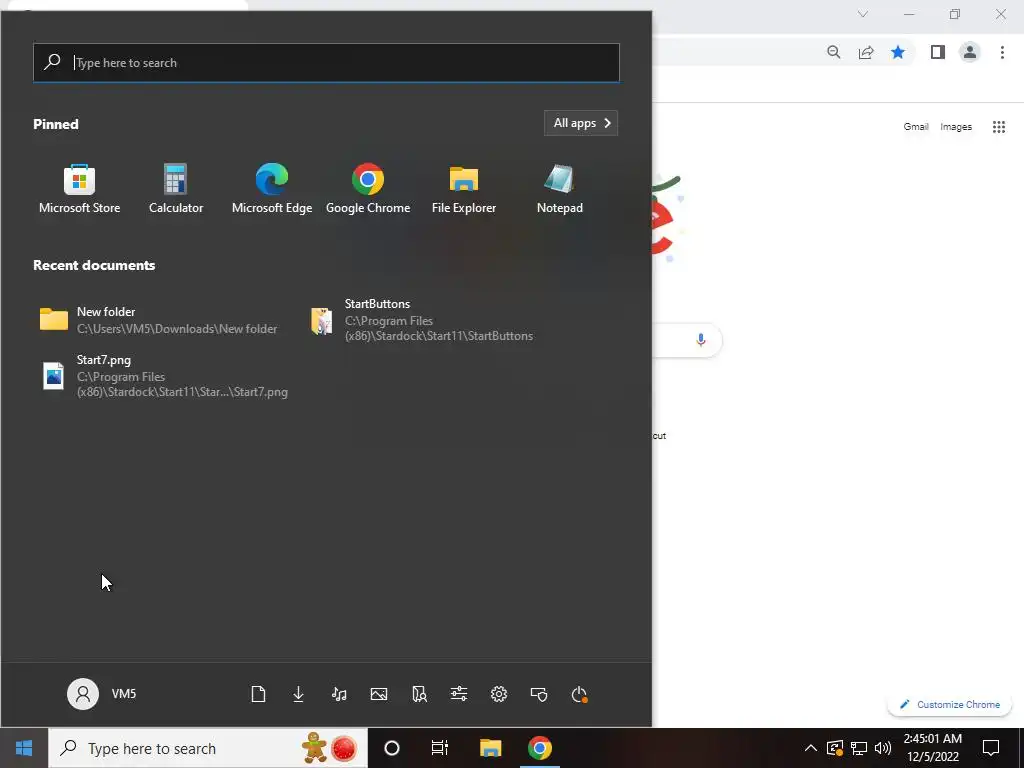Click the Power button in Start menu
This screenshot has height=768, width=1024.
579,694
